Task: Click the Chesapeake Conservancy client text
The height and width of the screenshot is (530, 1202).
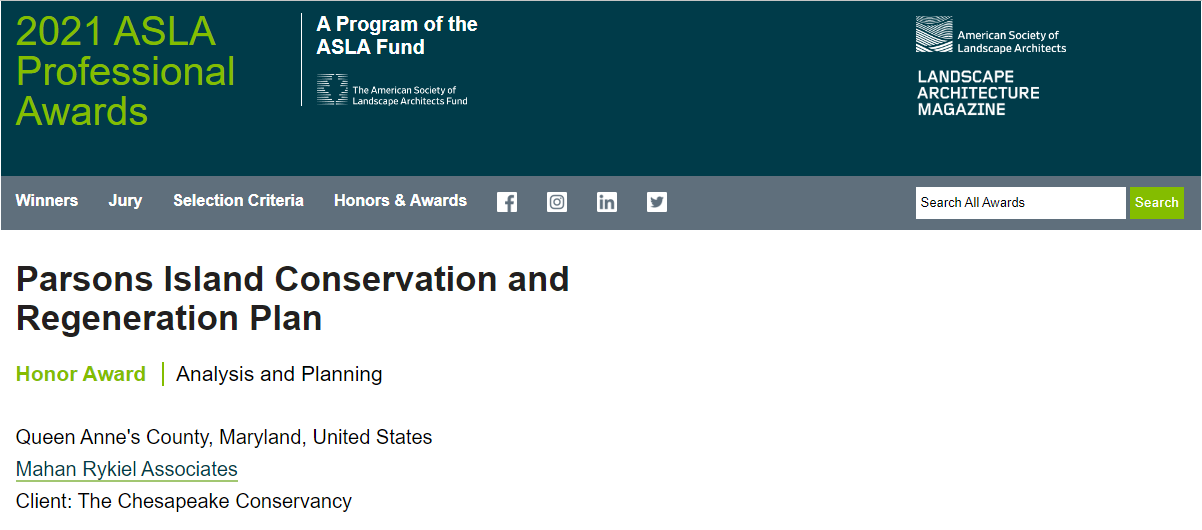Action: (184, 501)
